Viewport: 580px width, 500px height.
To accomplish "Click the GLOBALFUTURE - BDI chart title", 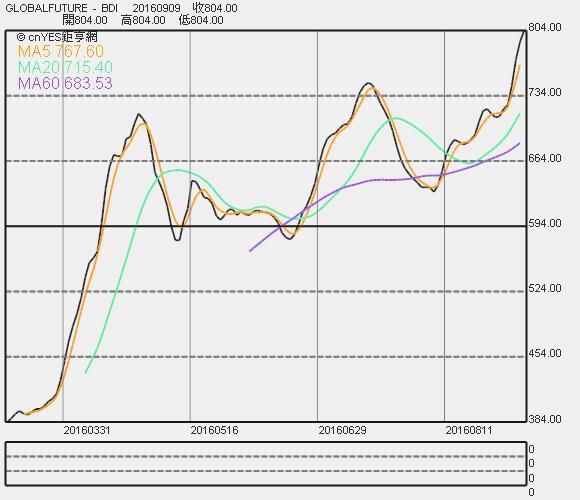I will coord(62,8).
